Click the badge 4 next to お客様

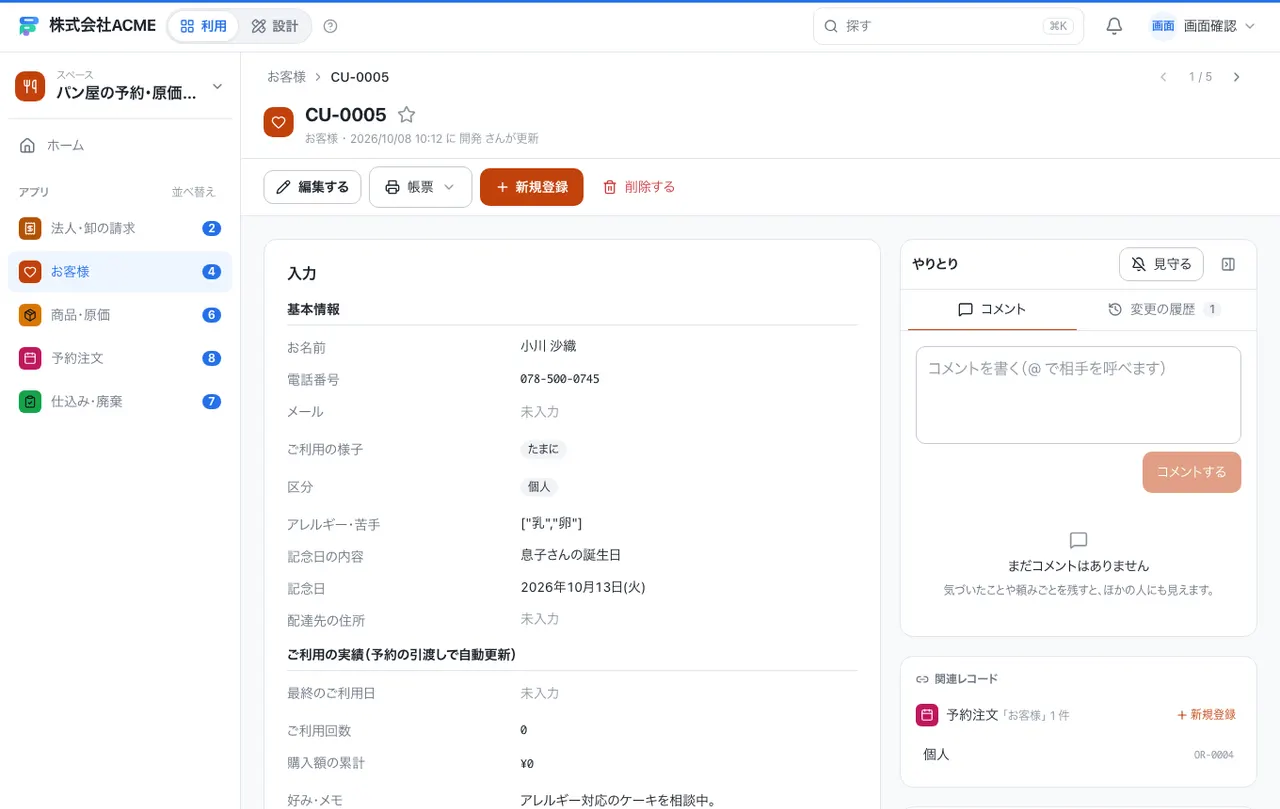[211, 272]
